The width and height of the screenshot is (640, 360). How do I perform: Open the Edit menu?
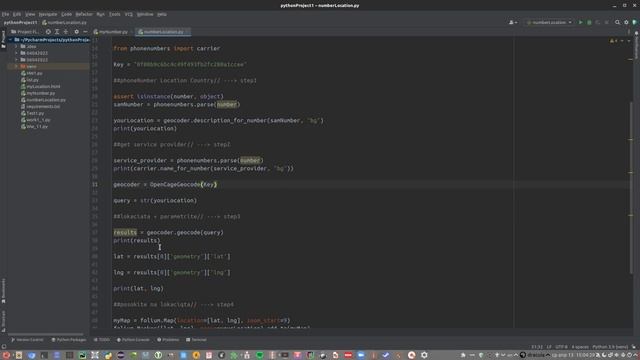point(17,14)
